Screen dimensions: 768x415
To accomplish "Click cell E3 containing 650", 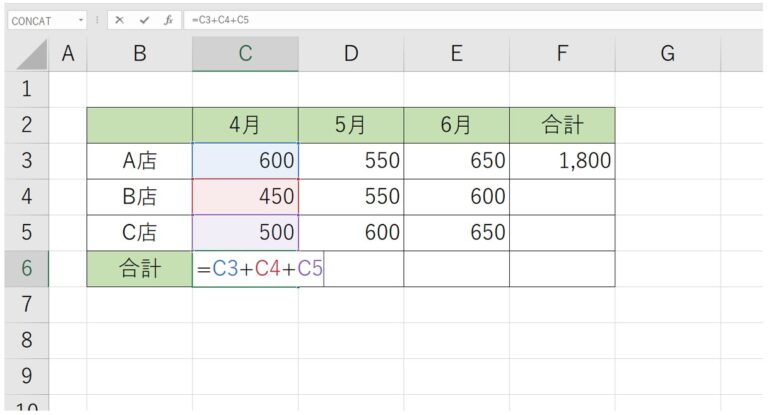I will pyautogui.click(x=456, y=161).
